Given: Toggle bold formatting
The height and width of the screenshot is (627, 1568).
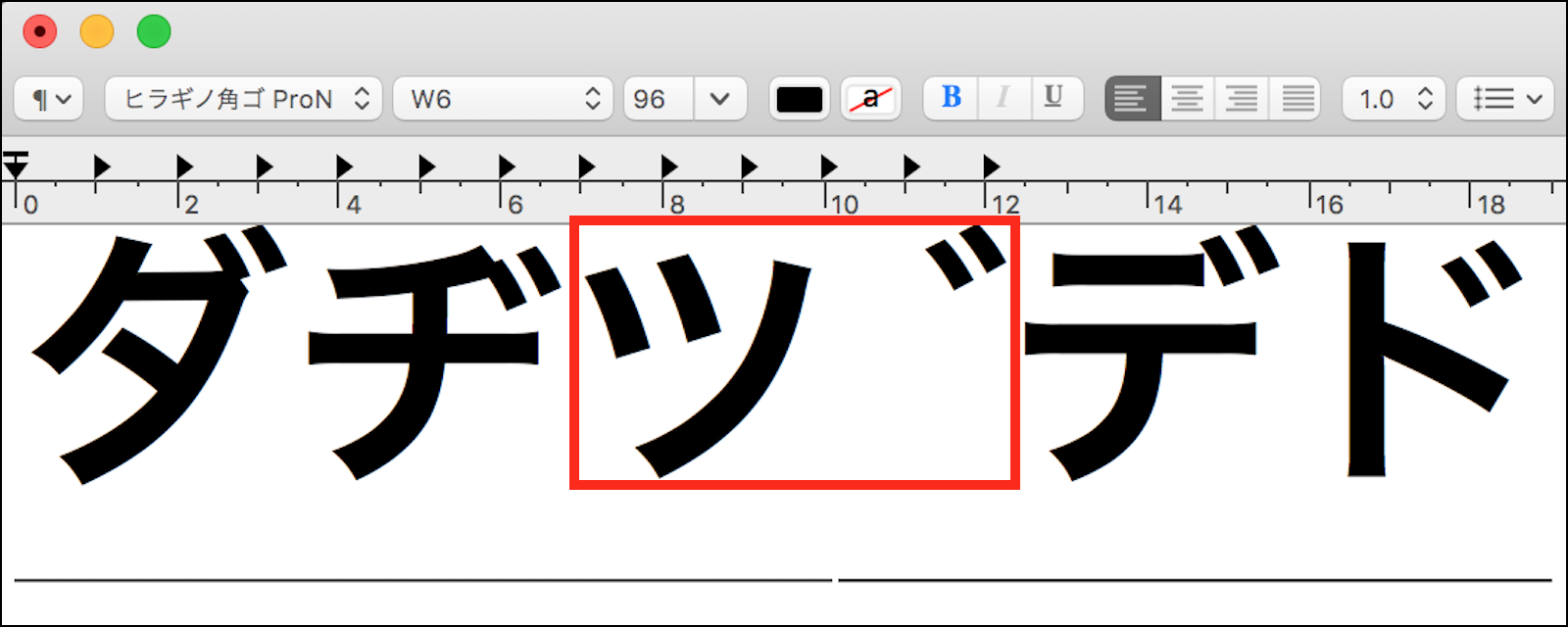Looking at the screenshot, I should [x=951, y=98].
